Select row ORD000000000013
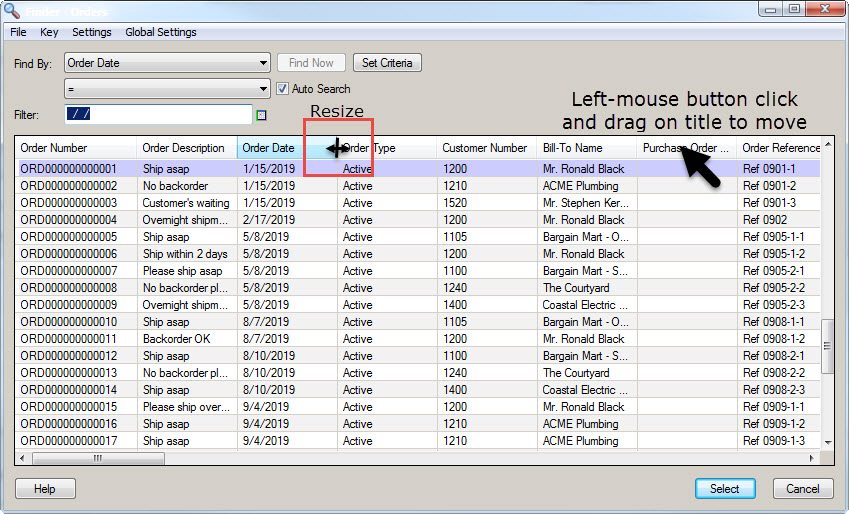The height and width of the screenshot is (514, 849). pos(417,373)
